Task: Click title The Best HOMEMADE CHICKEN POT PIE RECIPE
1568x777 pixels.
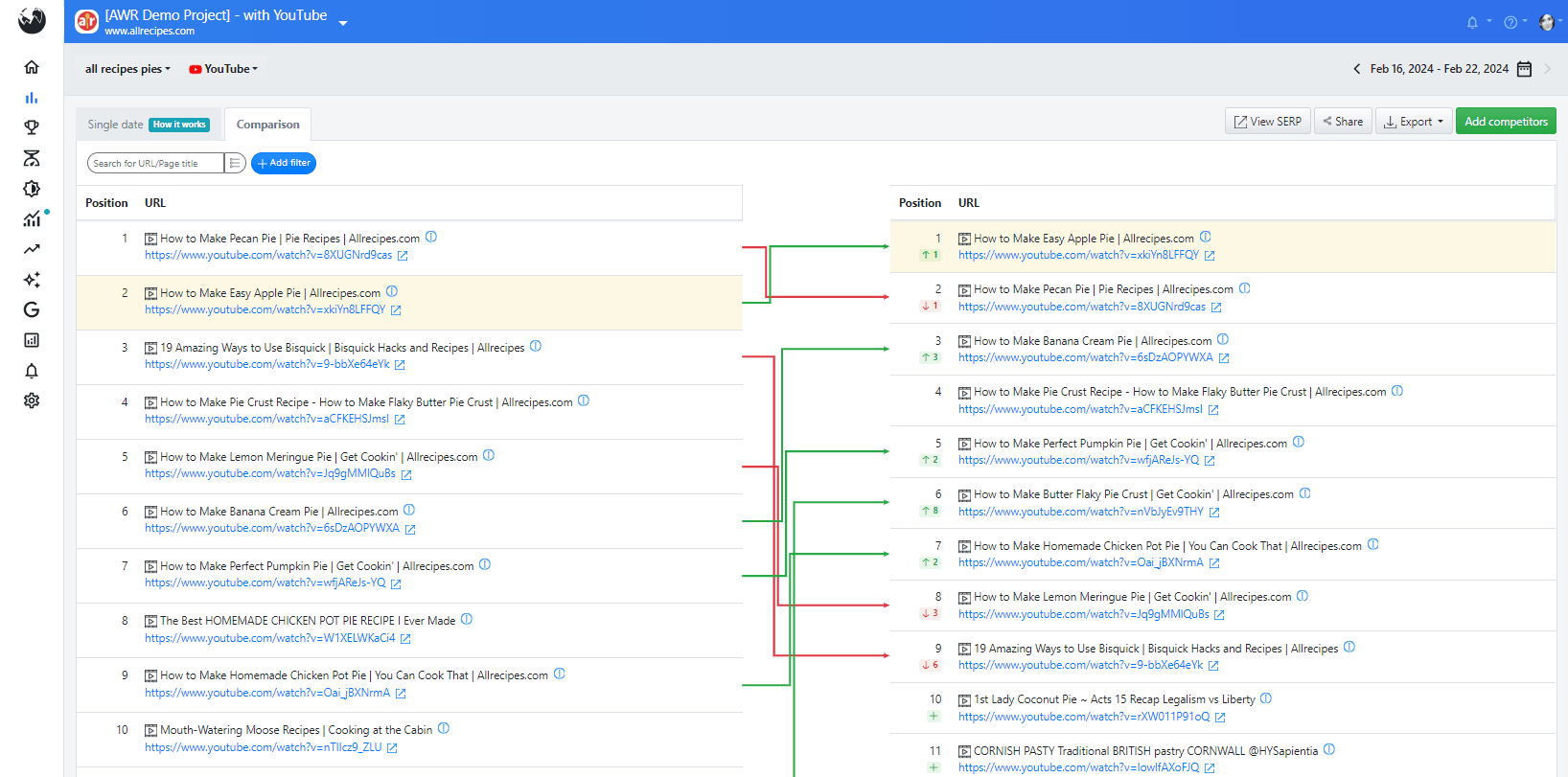Action: click(x=308, y=621)
